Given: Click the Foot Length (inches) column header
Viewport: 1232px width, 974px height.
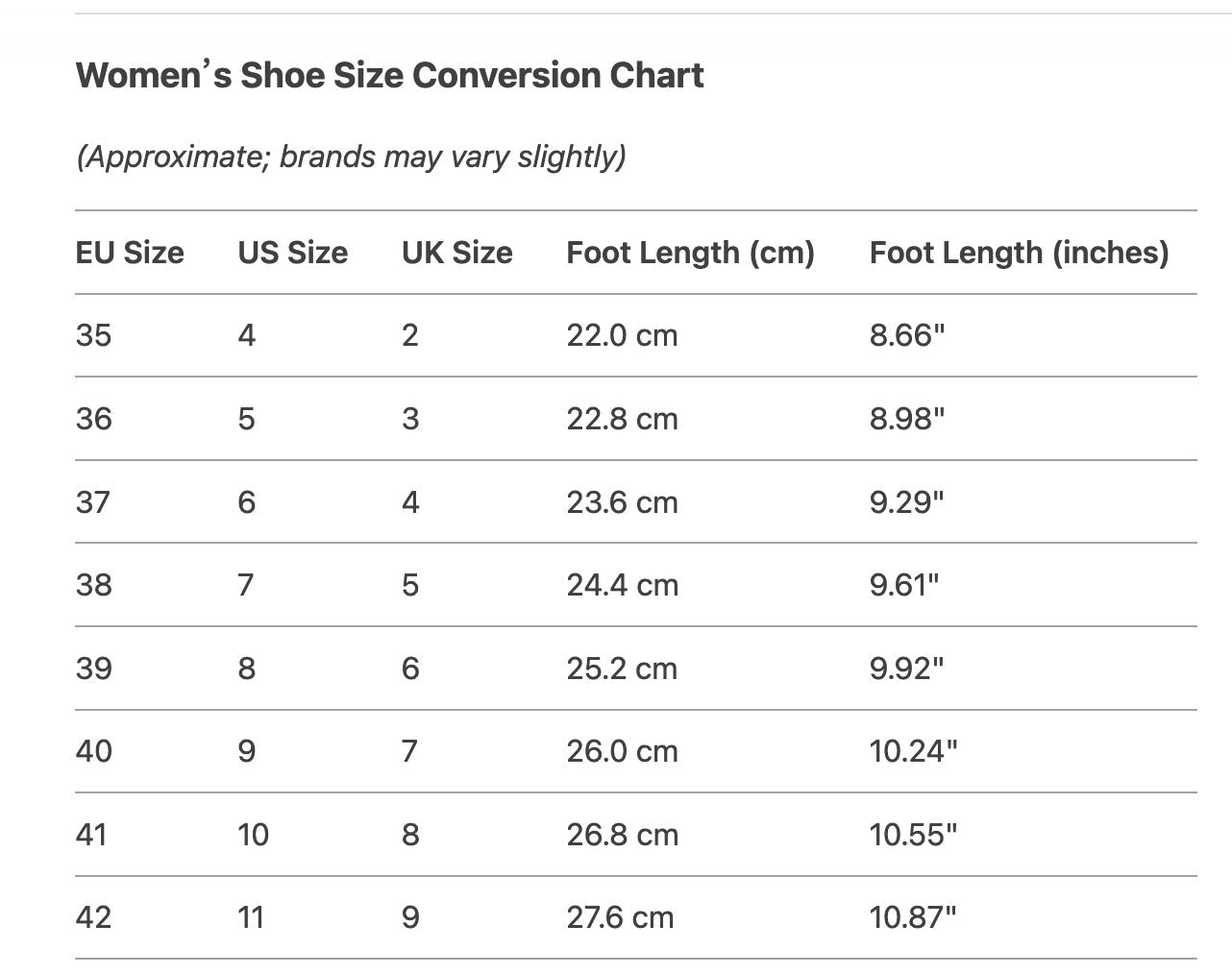Looking at the screenshot, I should click(1019, 253).
